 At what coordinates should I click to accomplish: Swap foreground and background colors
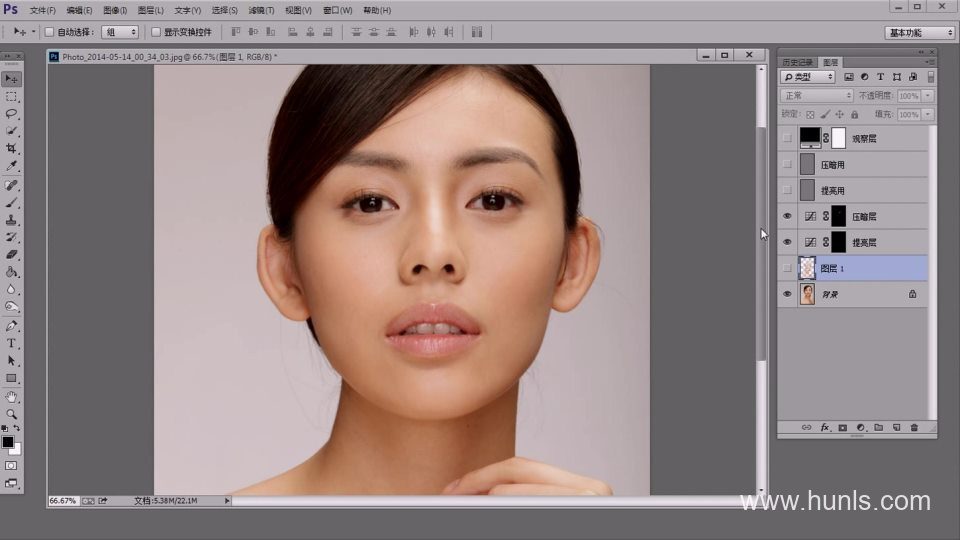17,429
